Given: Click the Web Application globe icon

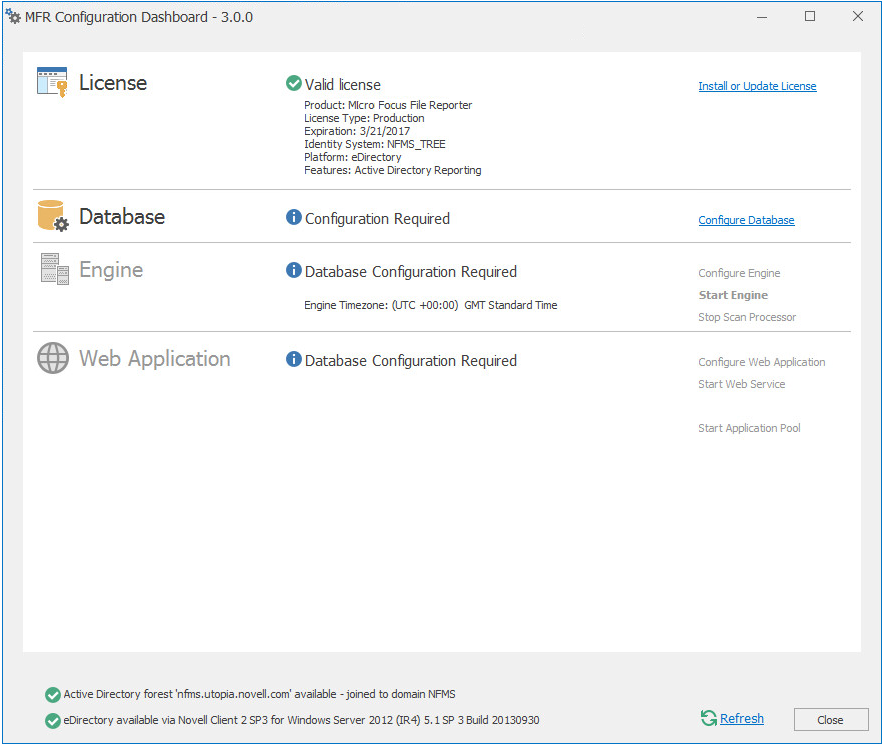Looking at the screenshot, I should 53,358.
